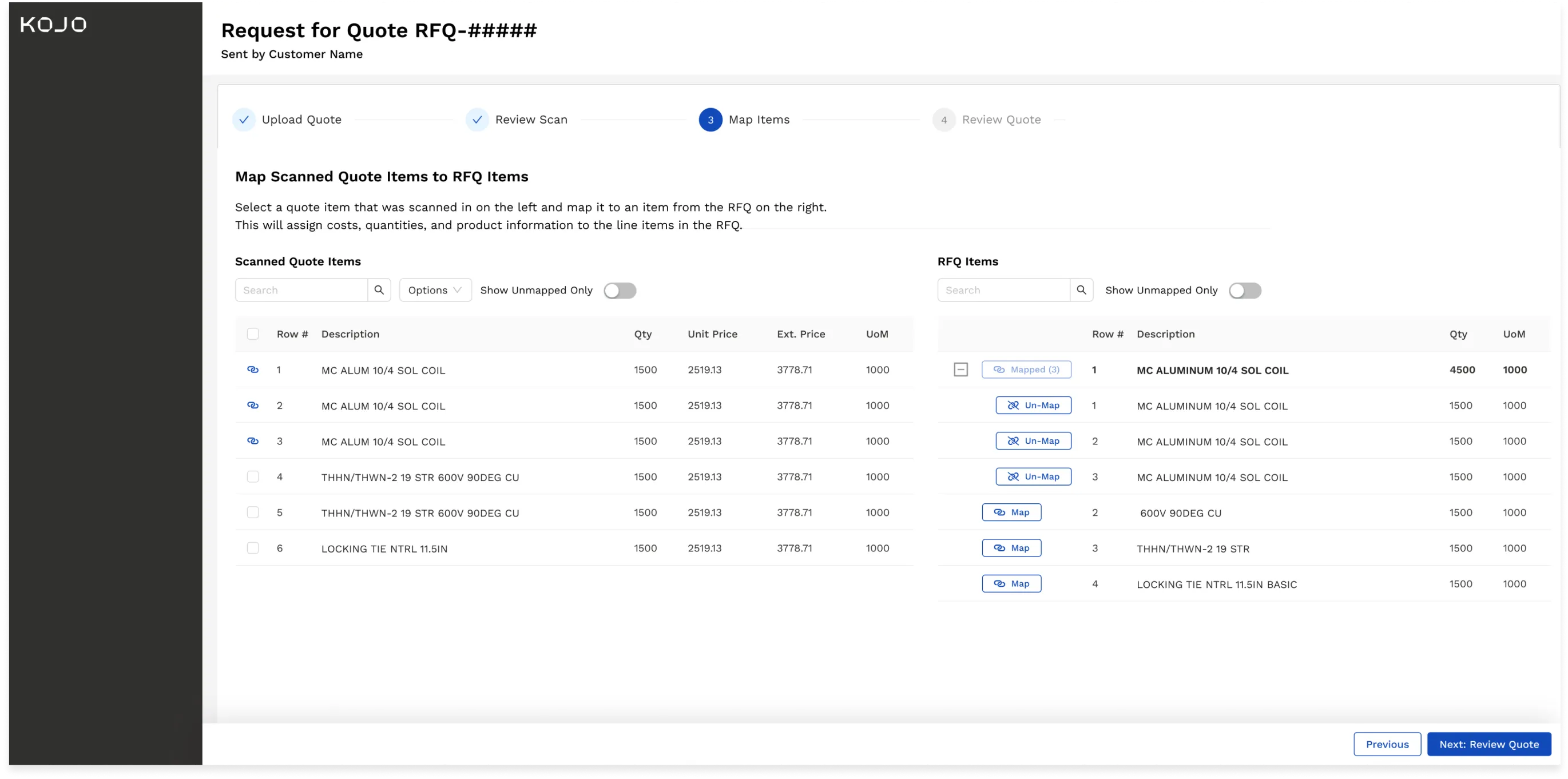Screen dimensions: 1568x779
Task: Click the Scanned Quote Items search magnifier icon
Action: pyautogui.click(x=379, y=291)
